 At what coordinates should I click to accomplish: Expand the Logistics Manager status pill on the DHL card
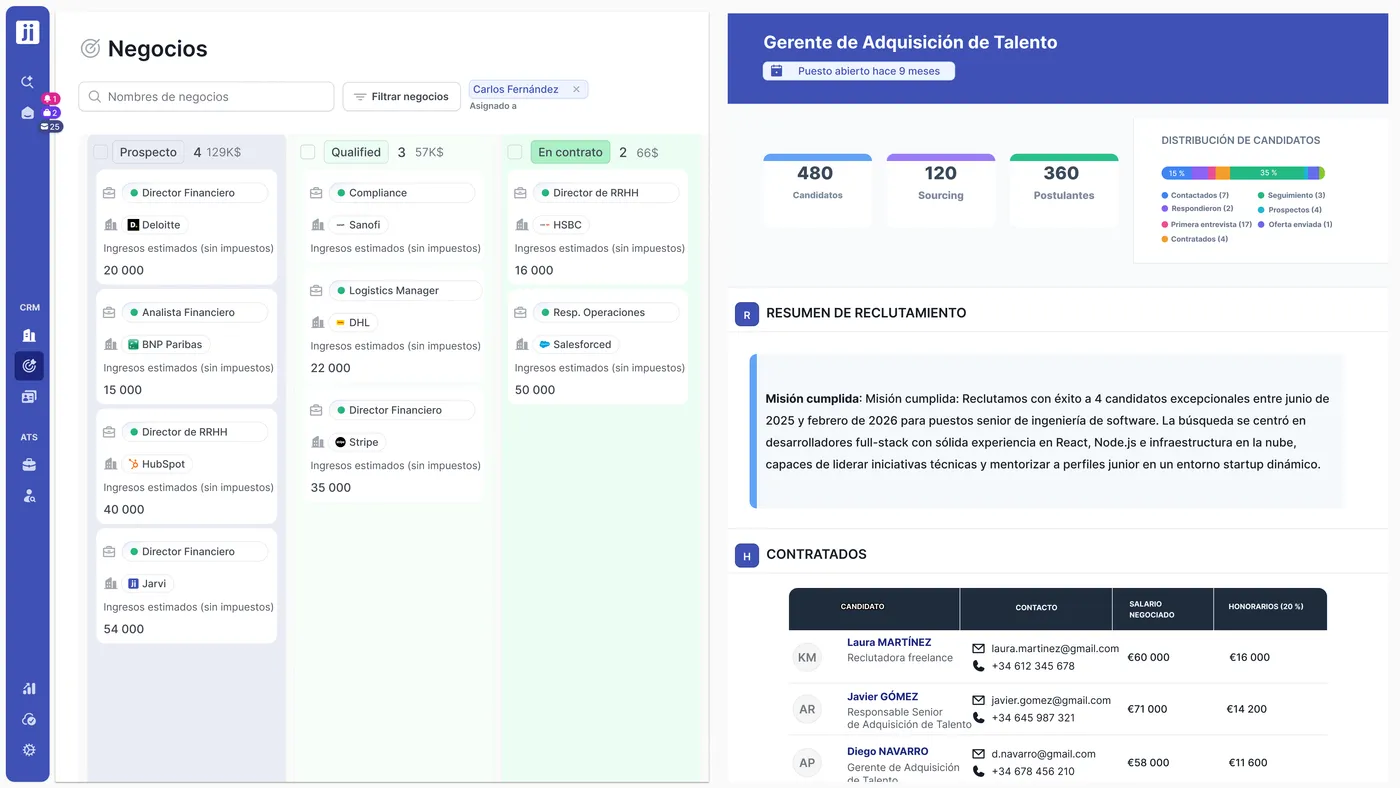pyautogui.click(x=405, y=291)
